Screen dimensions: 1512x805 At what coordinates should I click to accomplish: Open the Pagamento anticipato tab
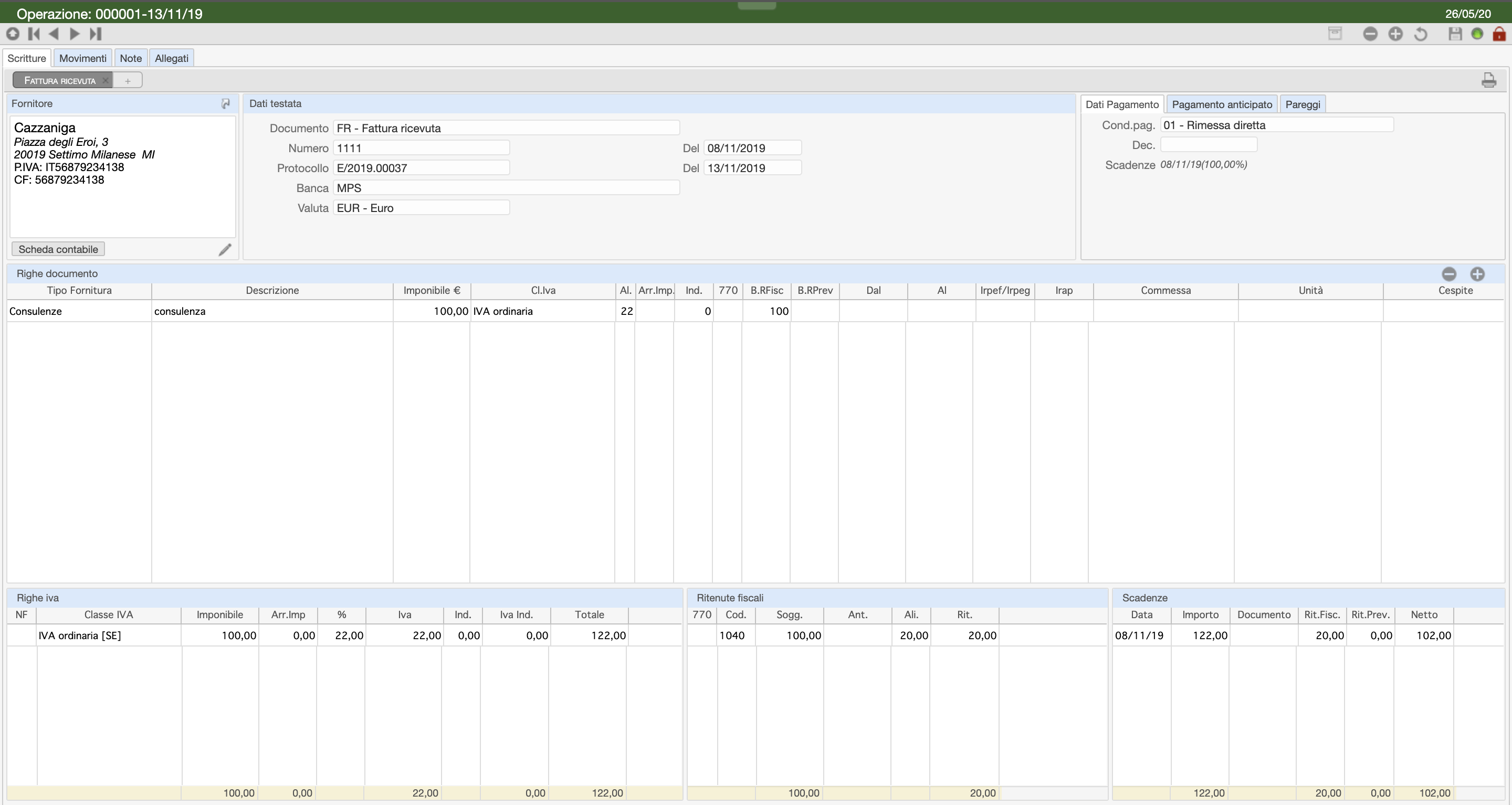pos(1222,104)
